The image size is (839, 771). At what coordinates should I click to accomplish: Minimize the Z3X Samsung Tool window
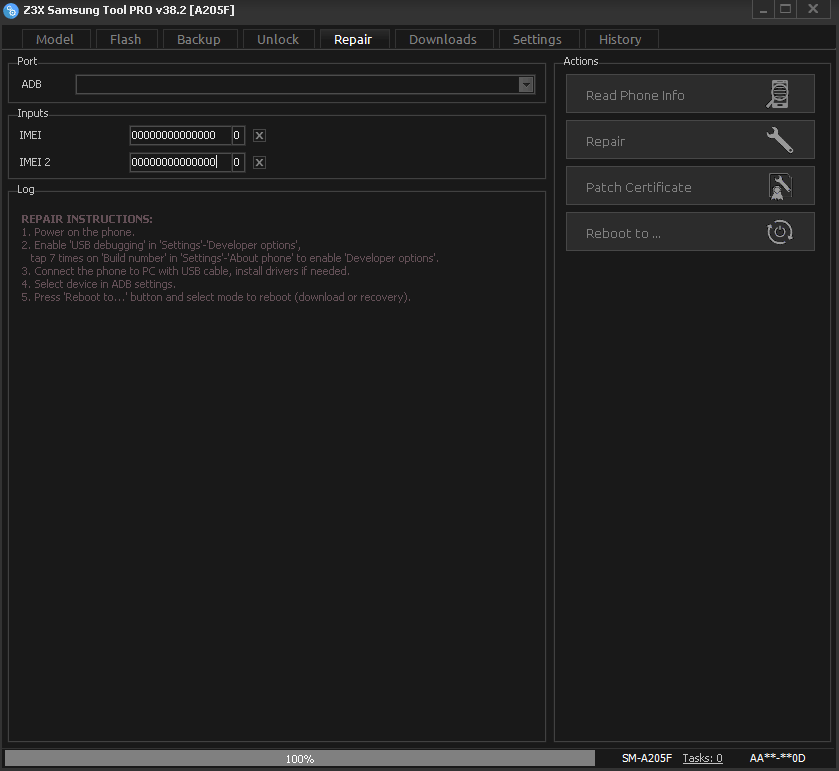click(763, 10)
